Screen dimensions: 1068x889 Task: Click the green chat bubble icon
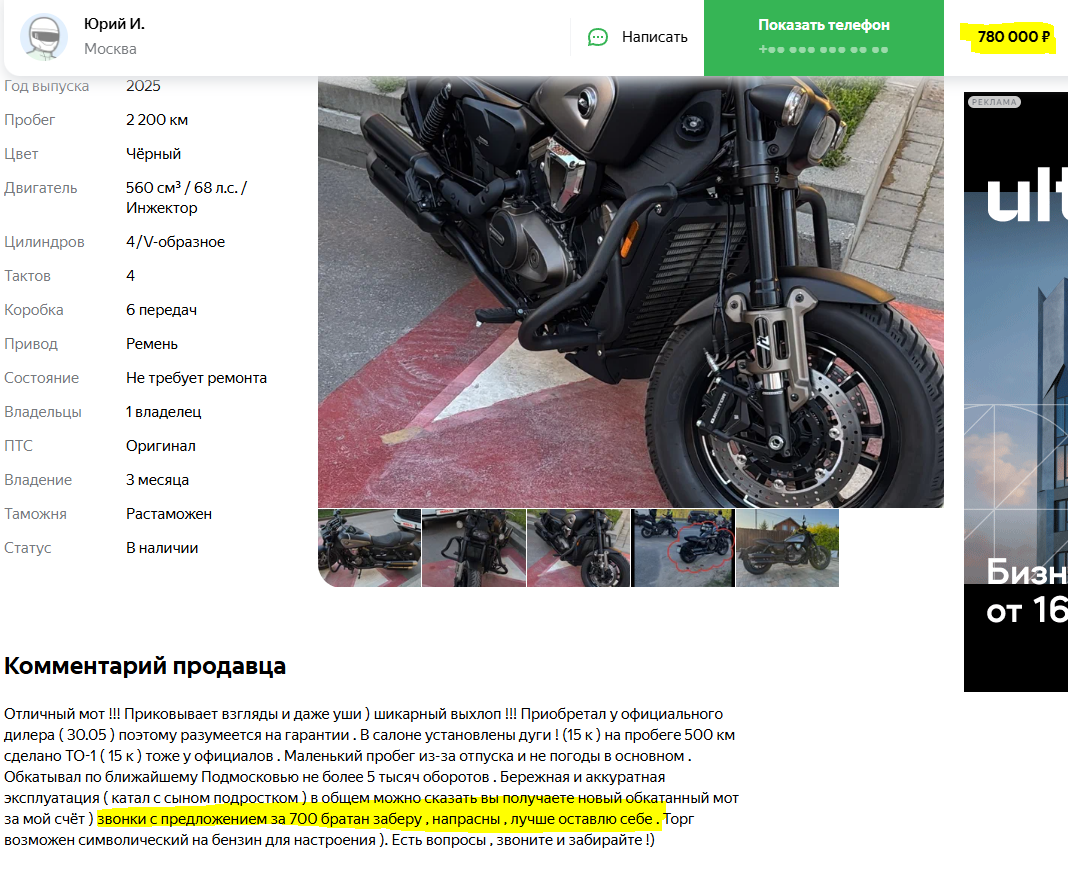[597, 37]
